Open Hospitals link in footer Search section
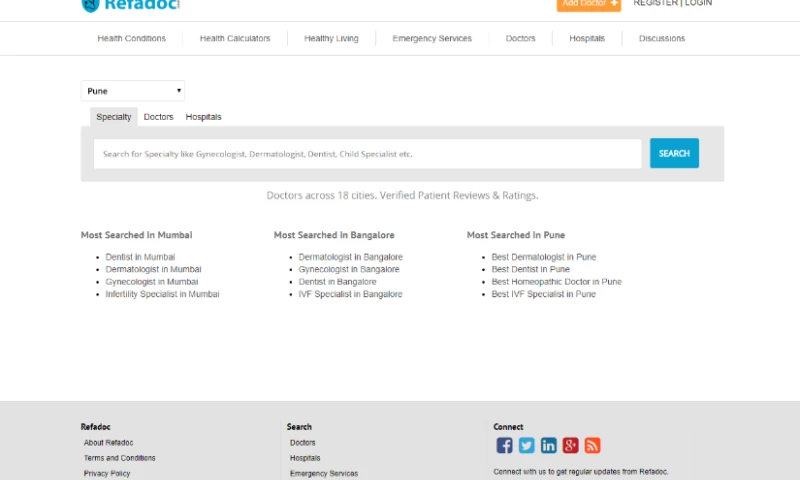Image resolution: width=800 pixels, height=480 pixels. [305, 458]
